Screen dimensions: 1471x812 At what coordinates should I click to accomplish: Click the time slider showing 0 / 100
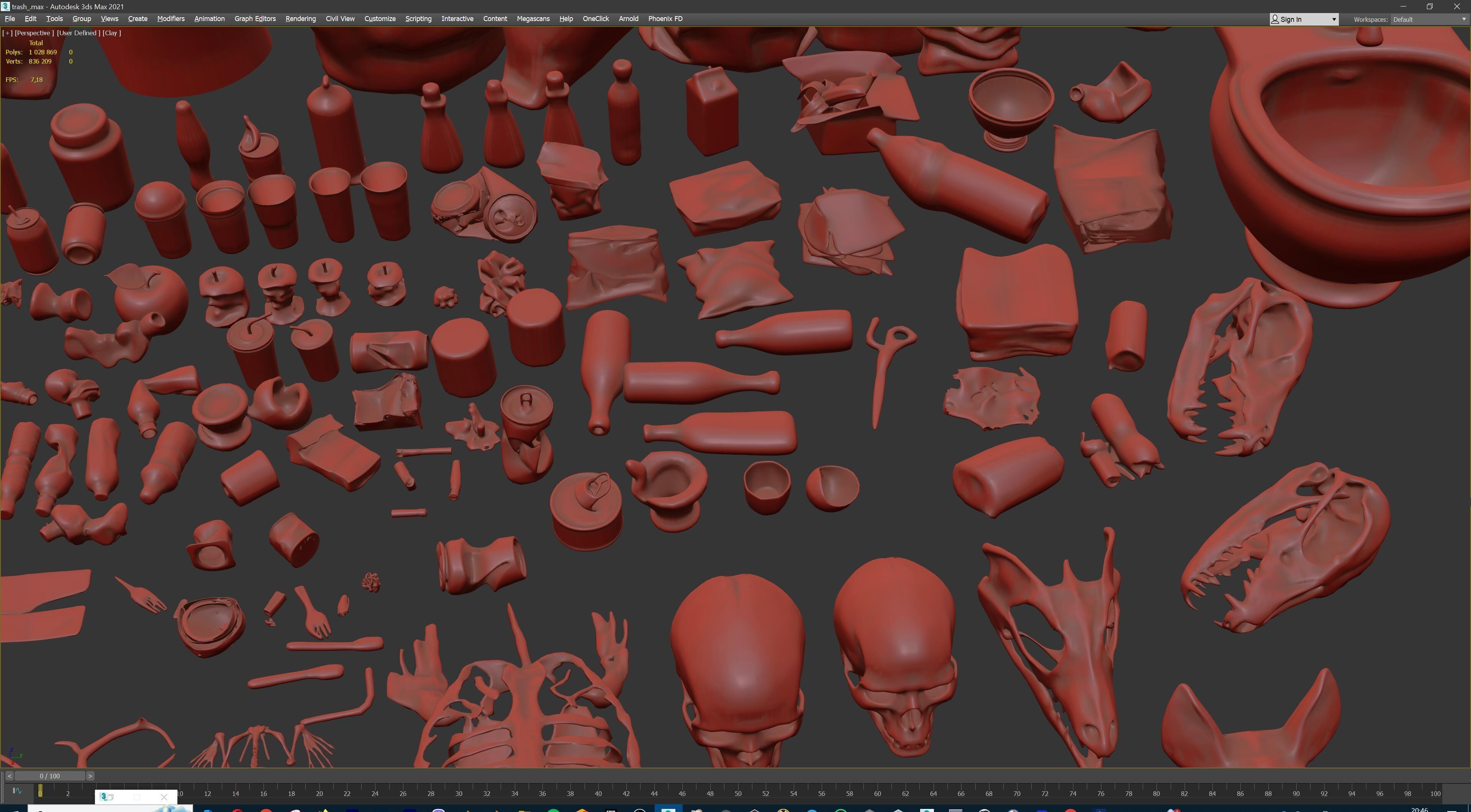(x=50, y=776)
